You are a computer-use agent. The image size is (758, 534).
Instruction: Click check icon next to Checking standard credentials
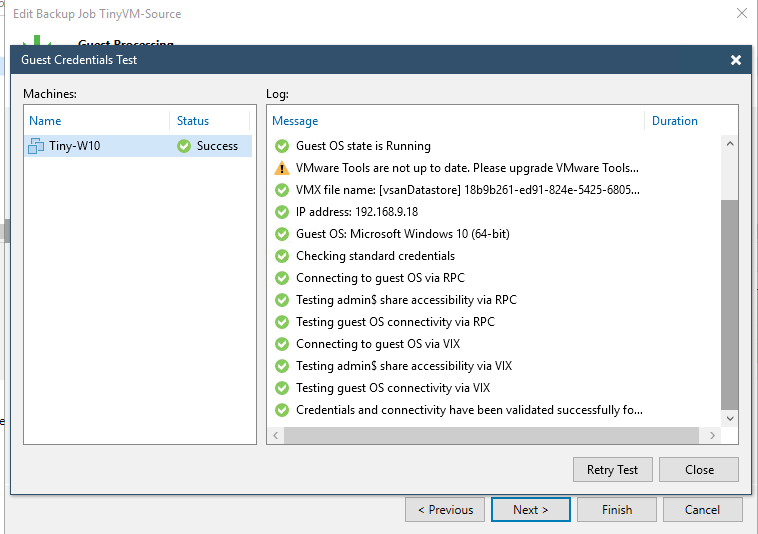281,256
